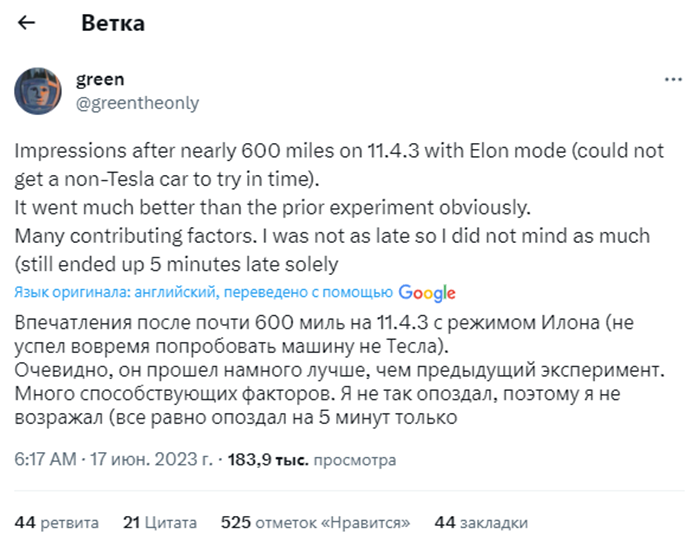The height and width of the screenshot is (547, 699).
Task: Click the 'Ветка' thread heading
Action: click(113, 23)
